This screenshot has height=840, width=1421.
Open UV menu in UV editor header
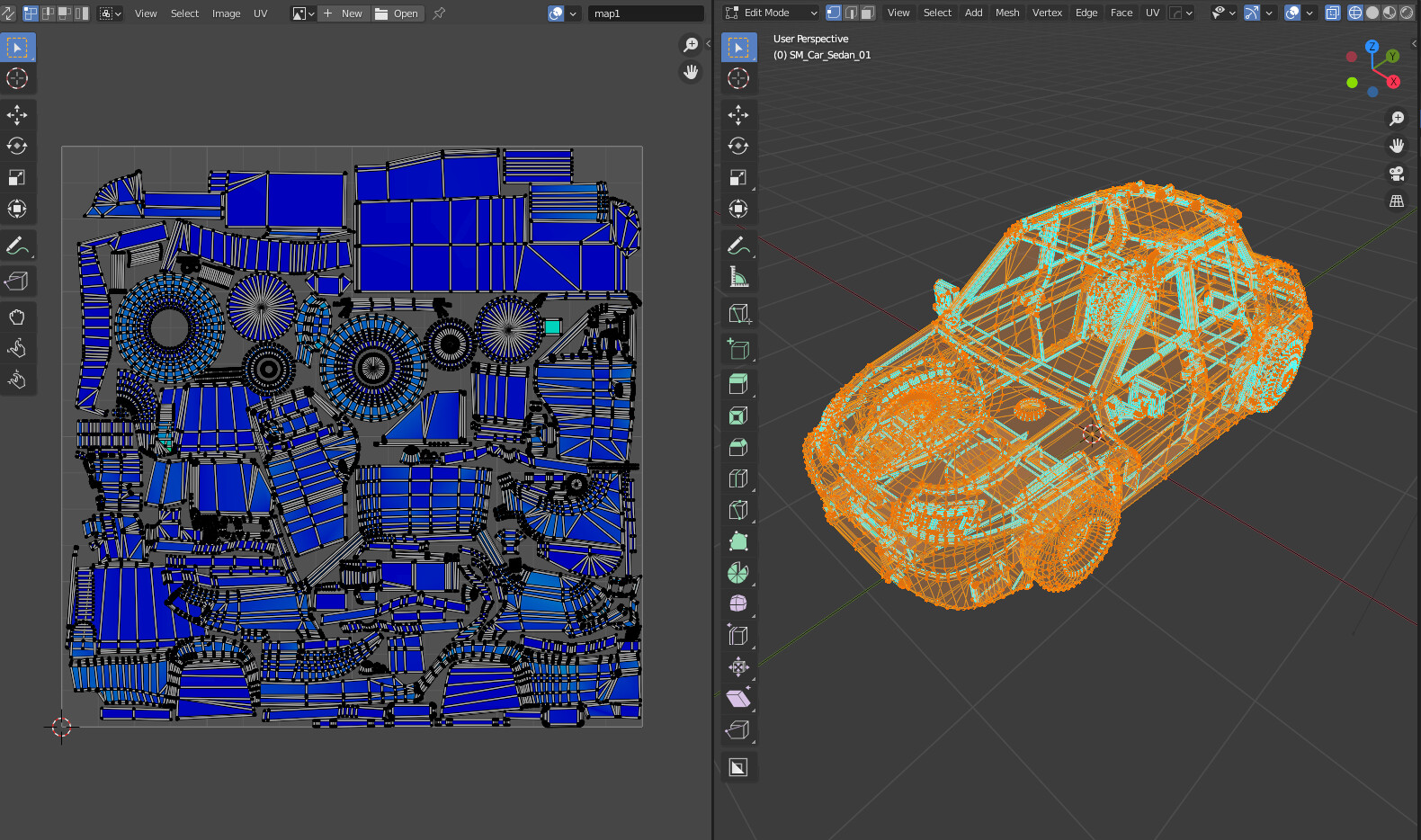(x=261, y=13)
